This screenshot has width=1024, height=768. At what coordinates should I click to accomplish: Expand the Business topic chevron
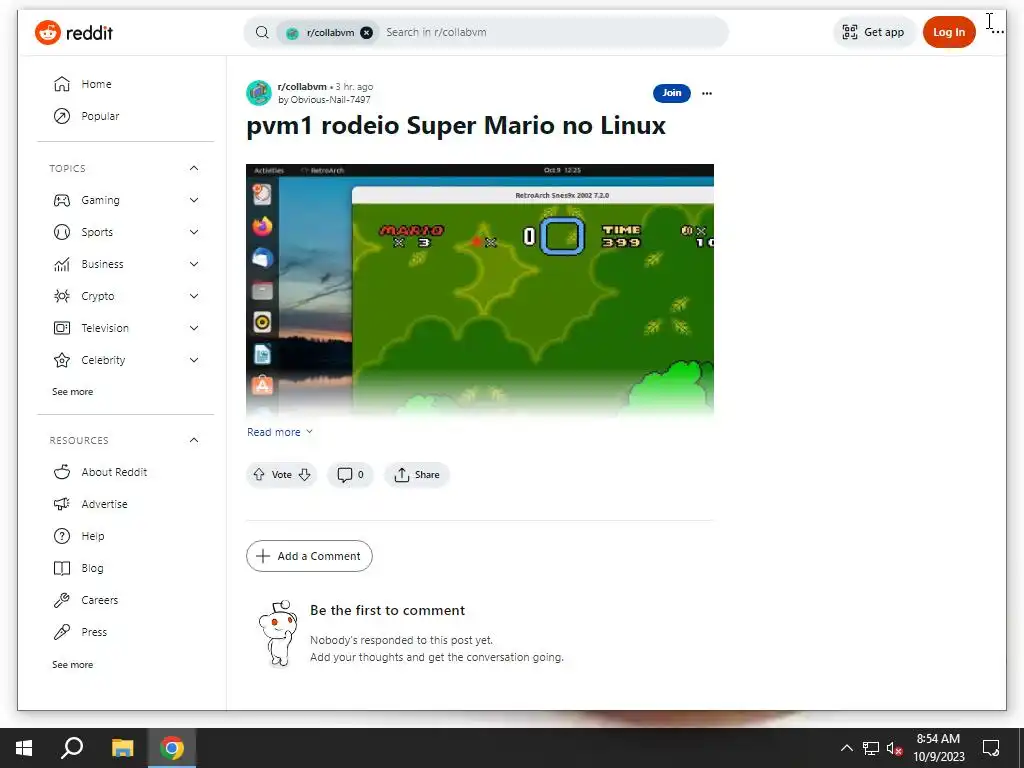point(194,264)
